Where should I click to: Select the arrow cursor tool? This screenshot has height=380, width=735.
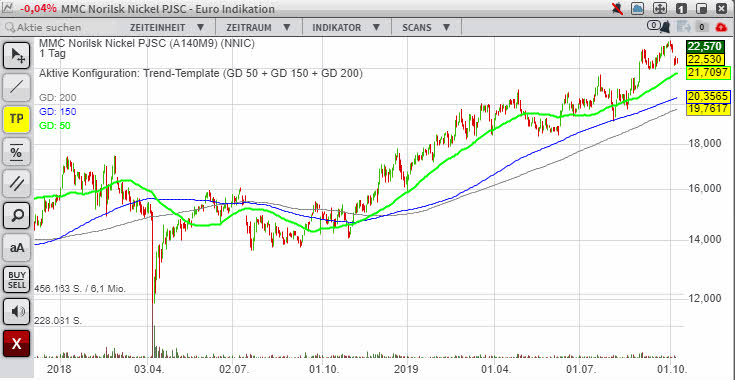point(17,56)
